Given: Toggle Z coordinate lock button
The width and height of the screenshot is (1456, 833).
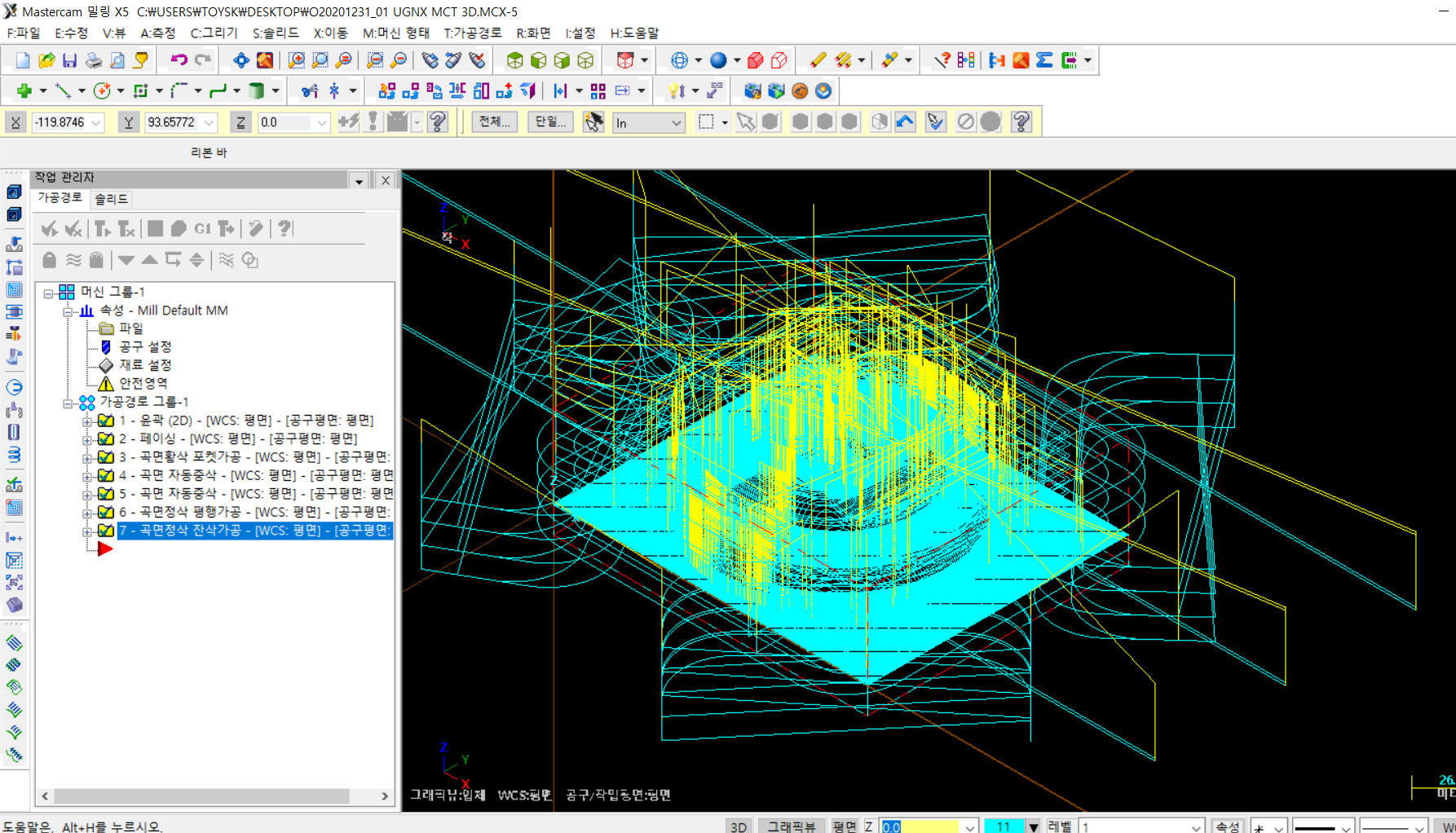Looking at the screenshot, I should pyautogui.click(x=240, y=122).
